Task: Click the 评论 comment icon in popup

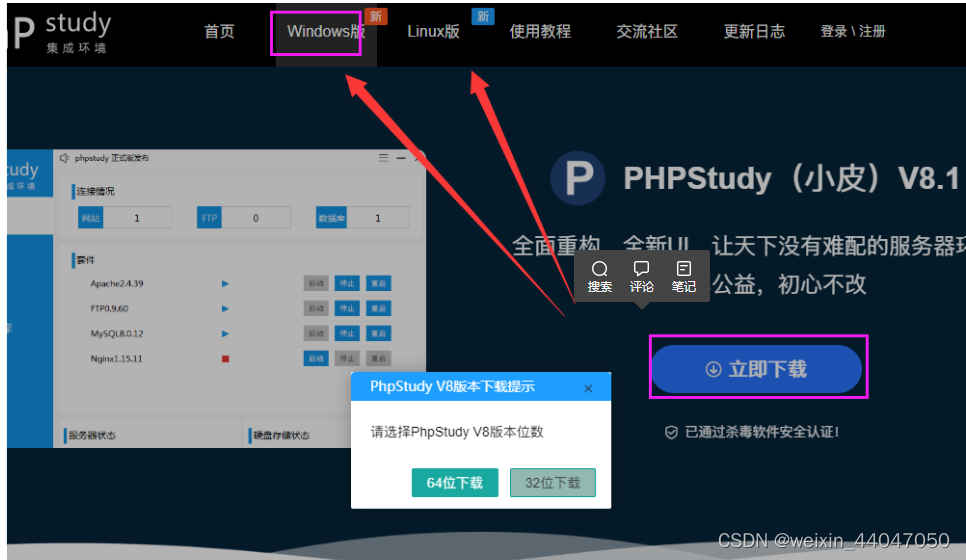Action: (641, 277)
